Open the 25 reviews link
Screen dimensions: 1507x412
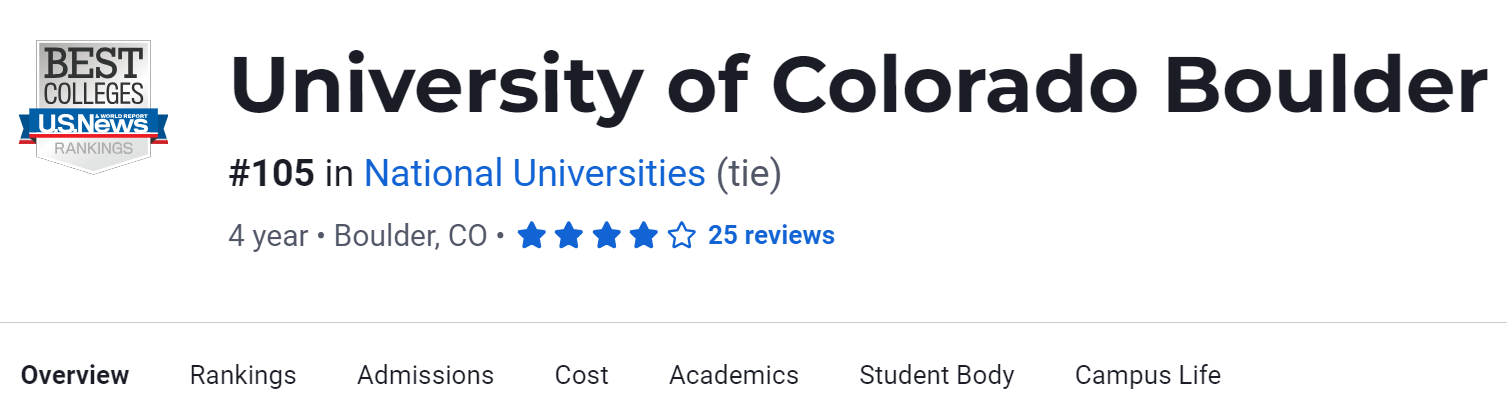(x=771, y=236)
